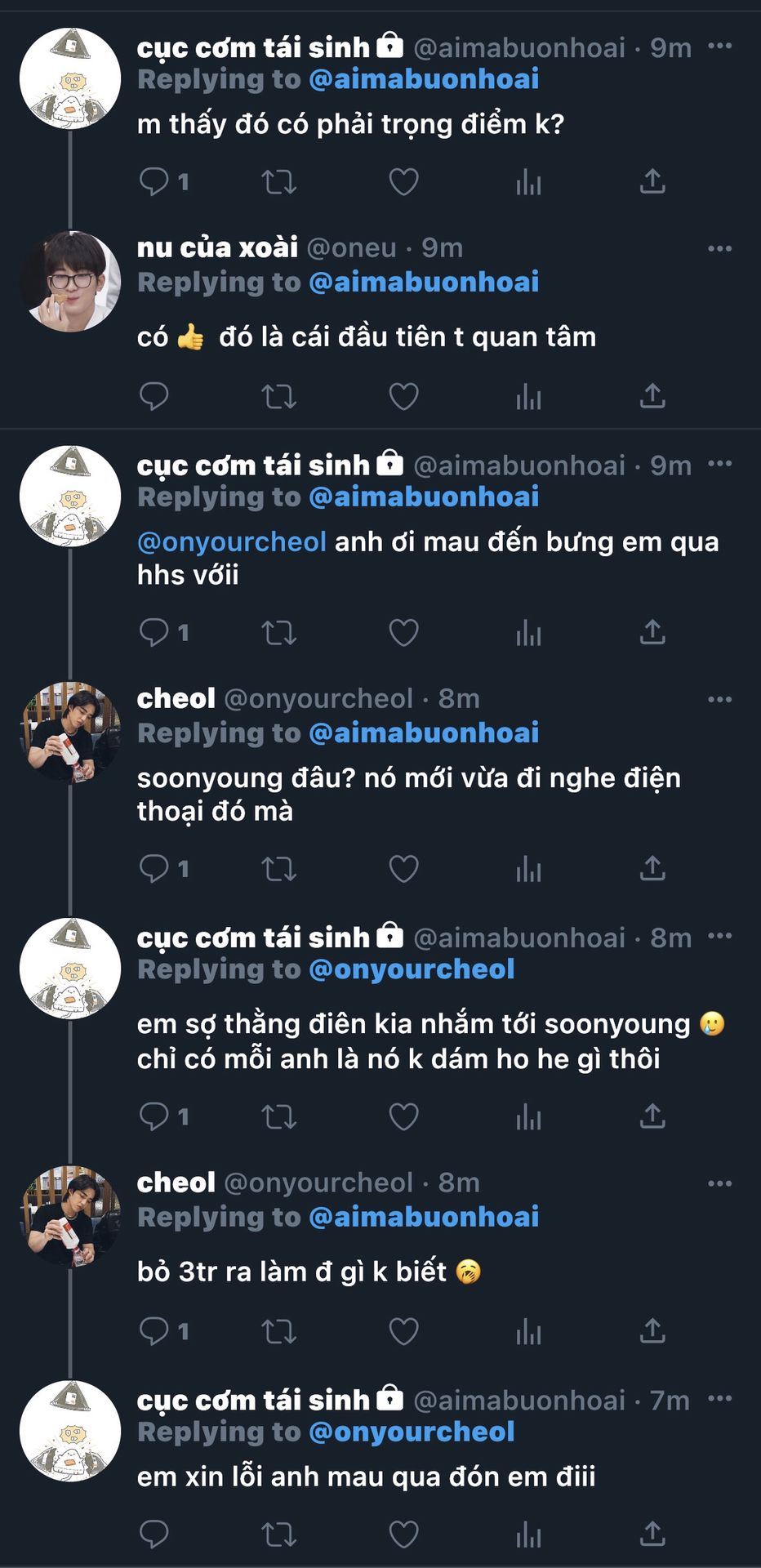Like the "em sợ thằng điên kia" tweet
761x1568 pixels.
click(x=403, y=1116)
